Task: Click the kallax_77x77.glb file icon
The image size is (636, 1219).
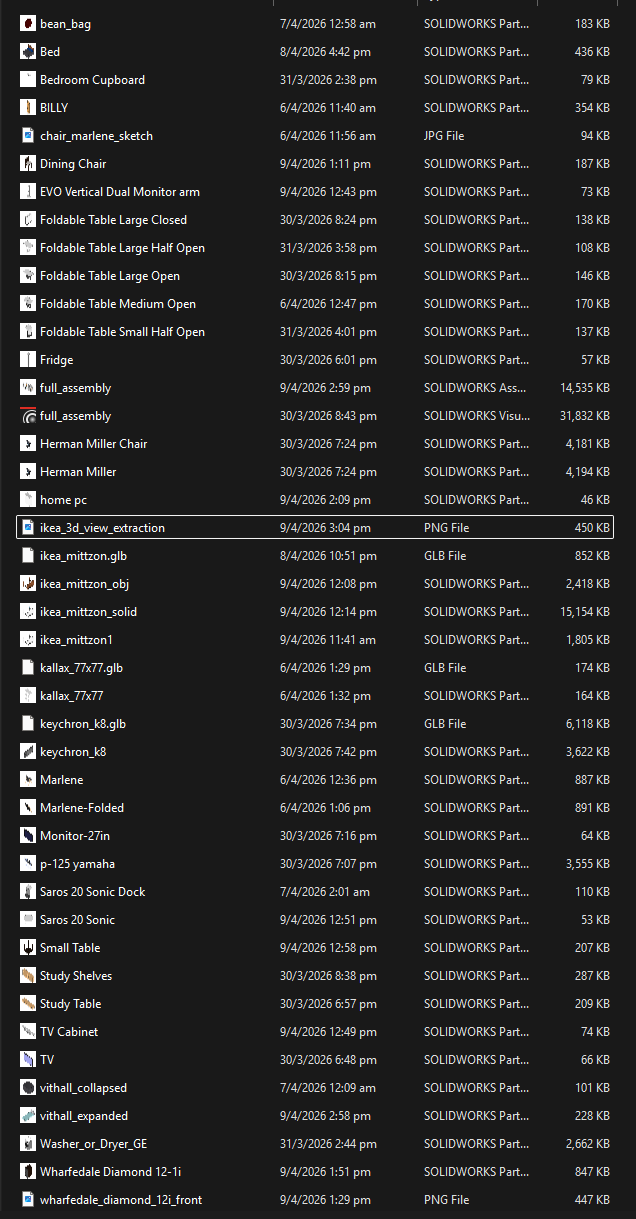Action: coord(28,667)
